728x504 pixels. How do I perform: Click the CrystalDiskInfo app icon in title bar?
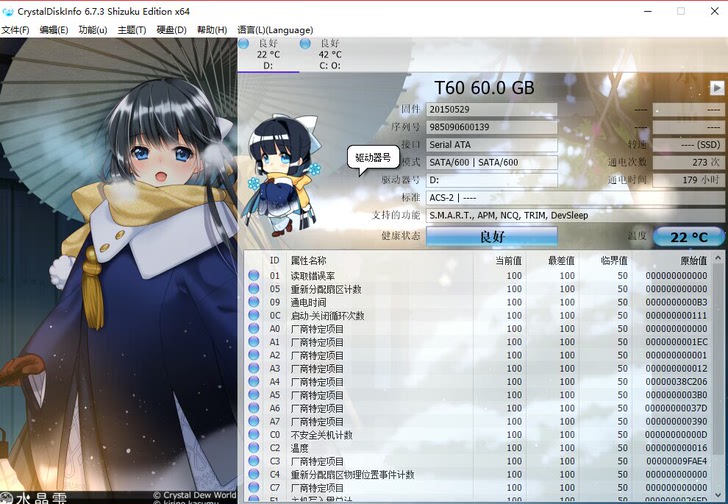pos(8,11)
